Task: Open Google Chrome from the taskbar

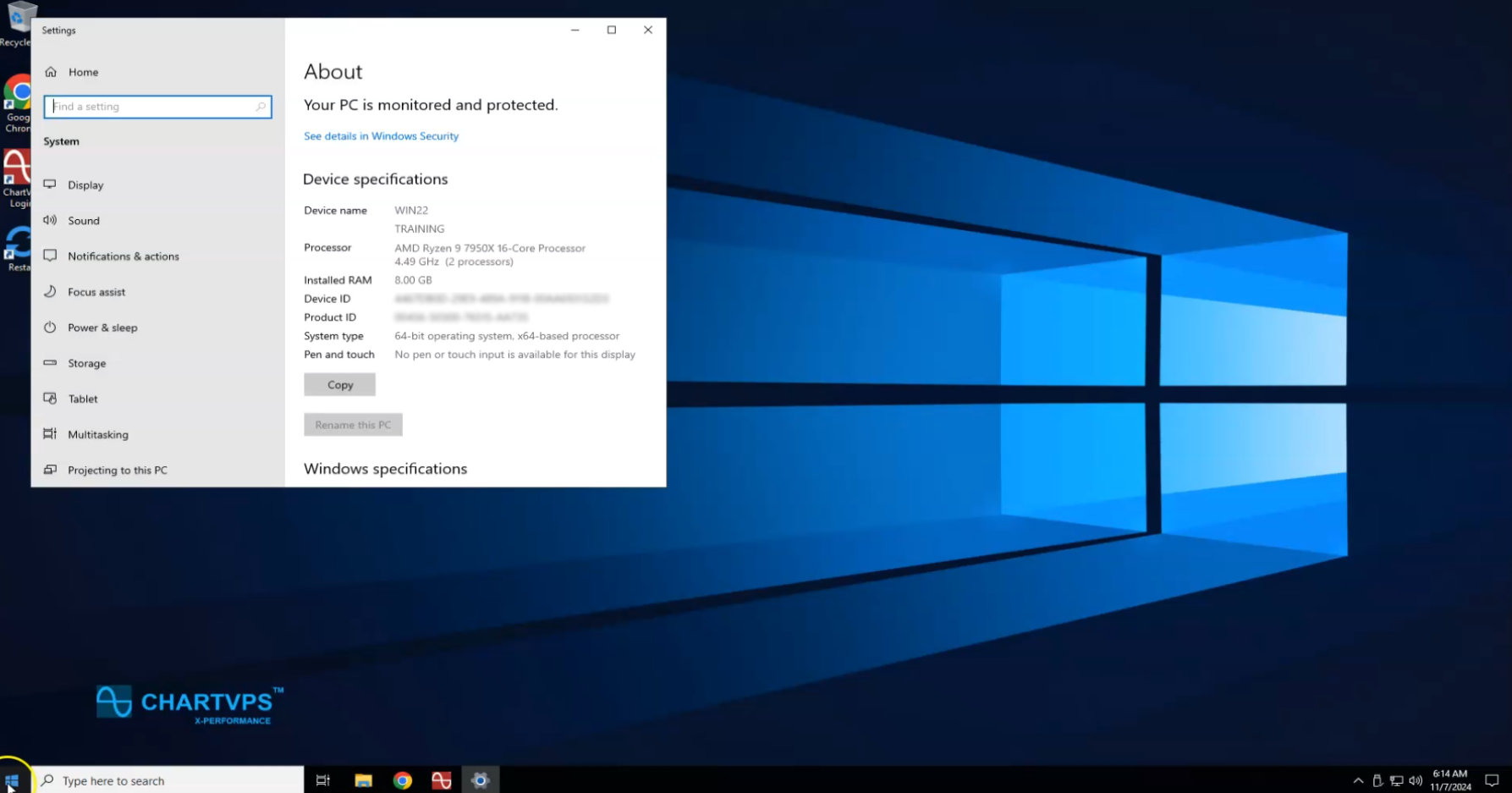Action: pyautogui.click(x=402, y=780)
